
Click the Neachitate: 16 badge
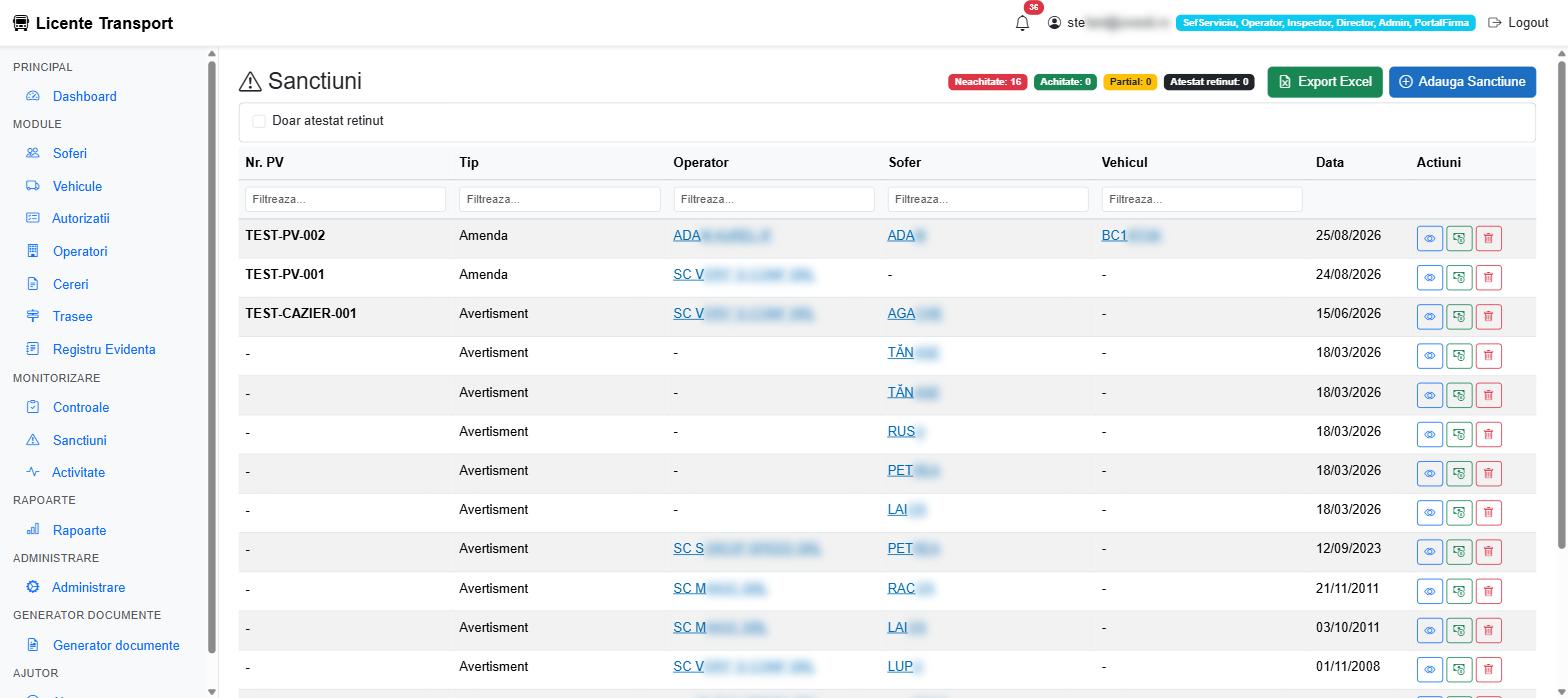click(987, 82)
